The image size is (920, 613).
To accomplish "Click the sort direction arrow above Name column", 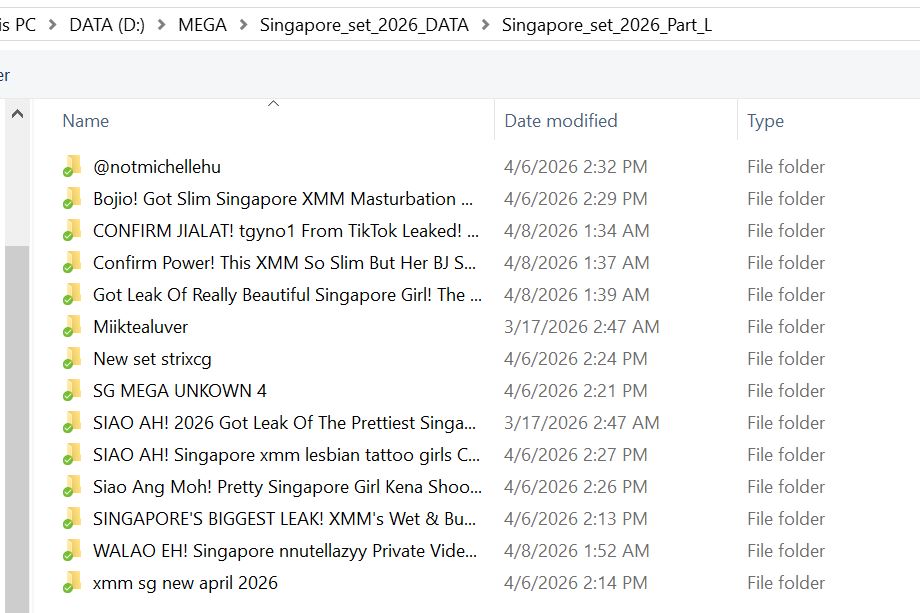I will pos(273,104).
